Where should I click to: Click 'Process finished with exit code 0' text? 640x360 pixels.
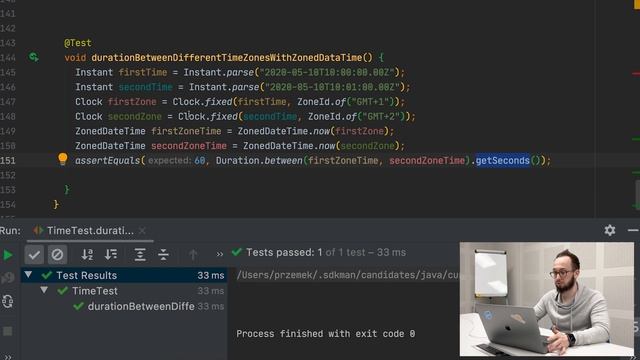(326, 333)
